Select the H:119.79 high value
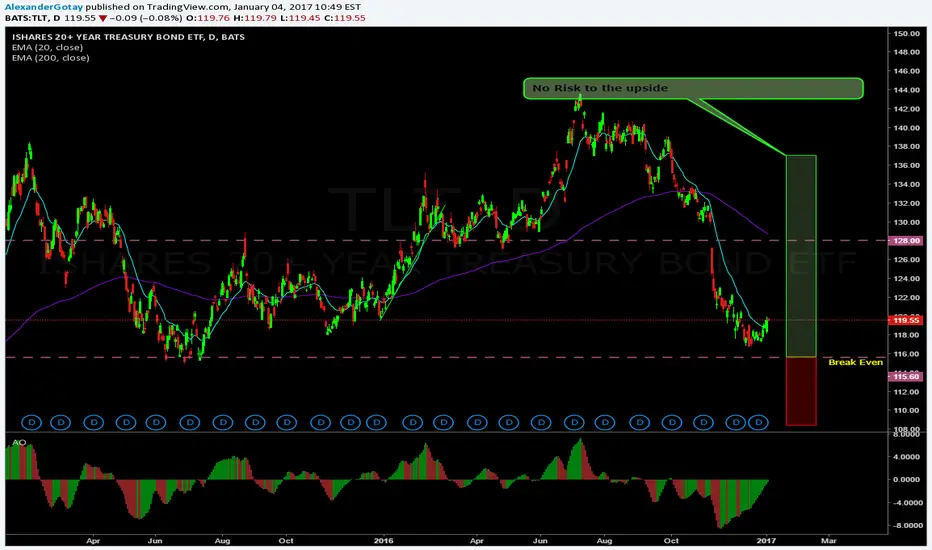Viewport: 932px width, 550px height. click(253, 18)
